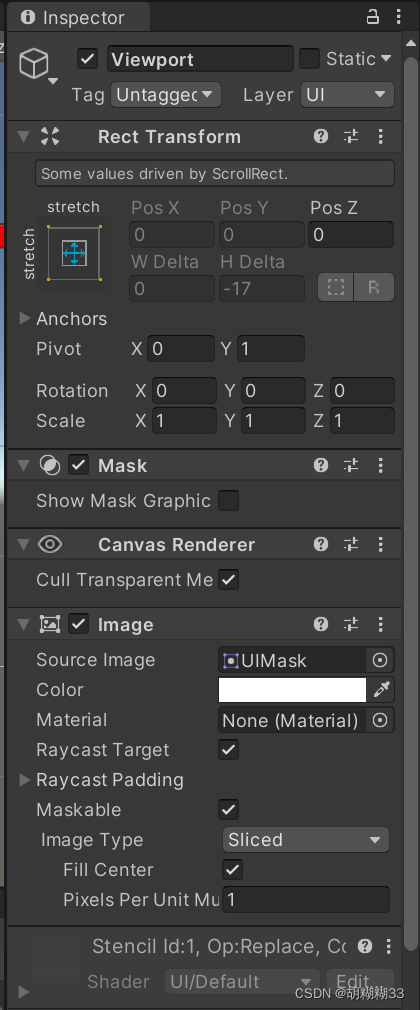Open Rect Transform help reference icon
This screenshot has width=420, height=1010.
click(x=321, y=137)
